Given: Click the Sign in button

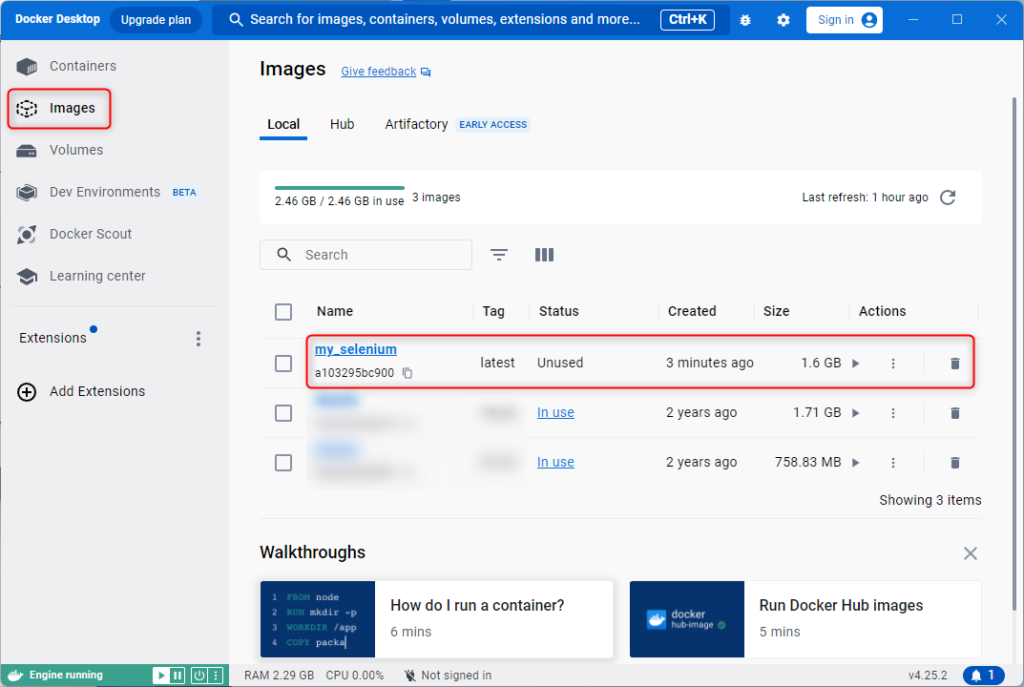Looking at the screenshot, I should tap(844, 20).
